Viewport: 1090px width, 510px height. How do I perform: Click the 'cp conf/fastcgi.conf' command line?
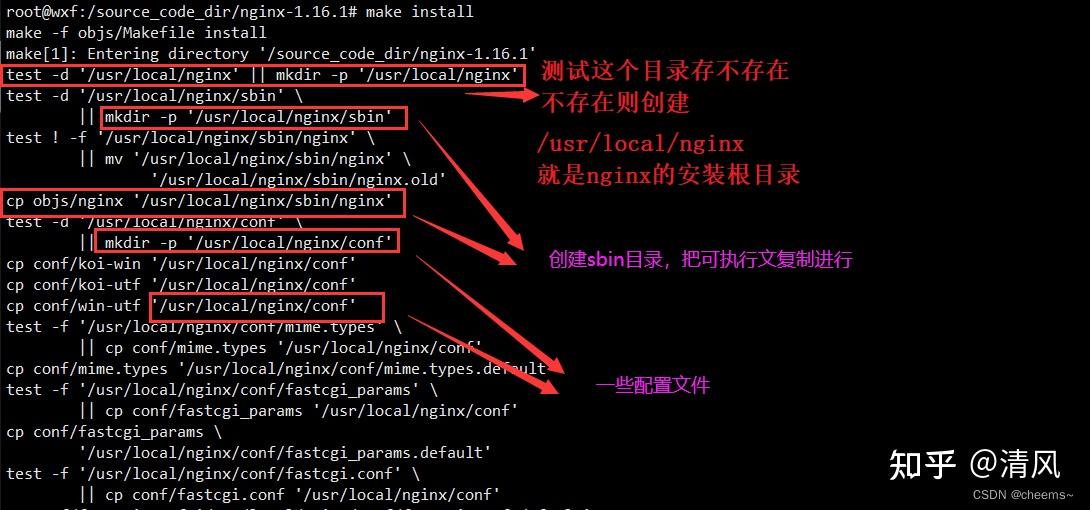(x=290, y=495)
